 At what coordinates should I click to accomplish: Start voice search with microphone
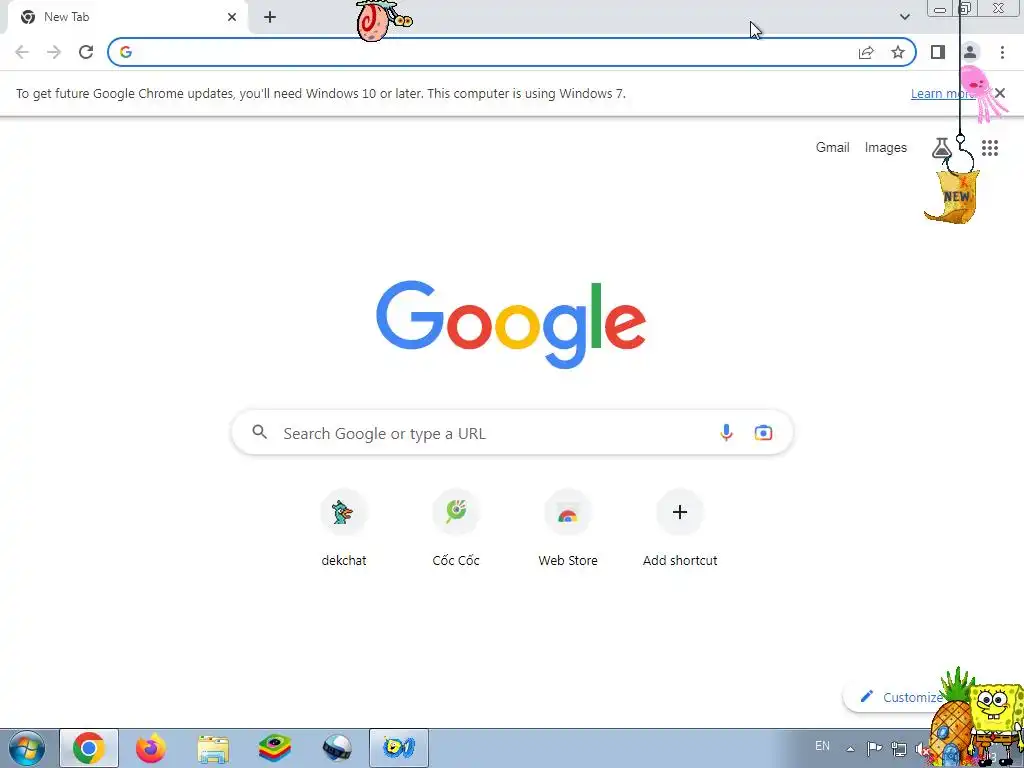click(x=726, y=432)
